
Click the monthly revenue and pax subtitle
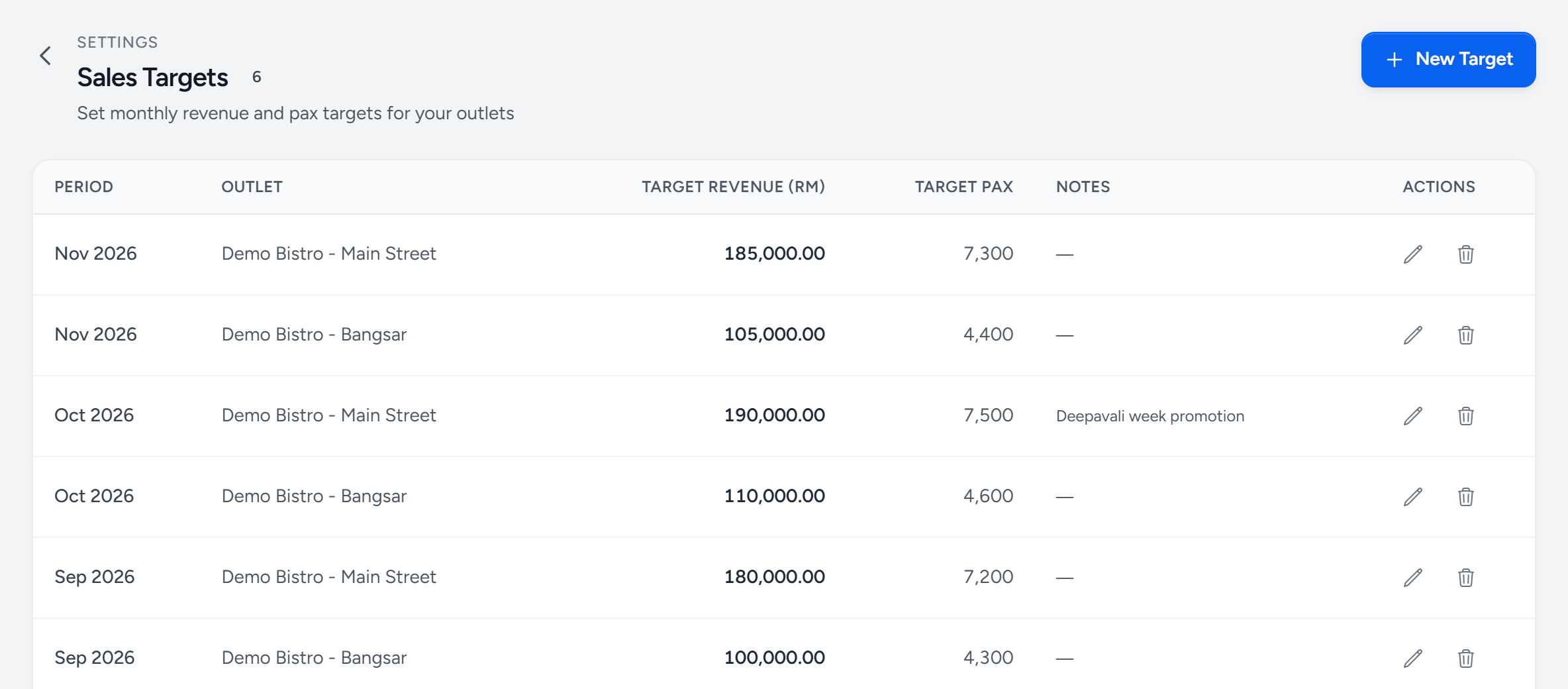tap(295, 113)
